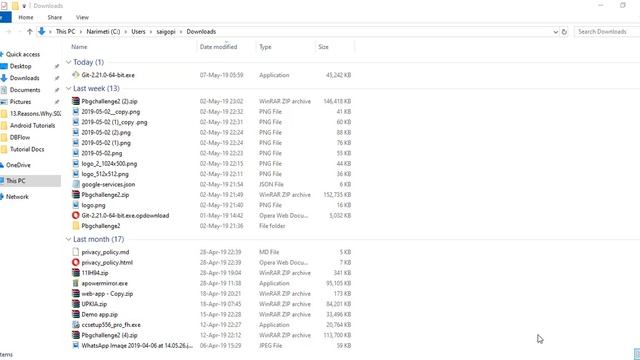Open the title bar quick access toolbar dropdown
The image size is (640, 360).
click(x=24, y=6)
